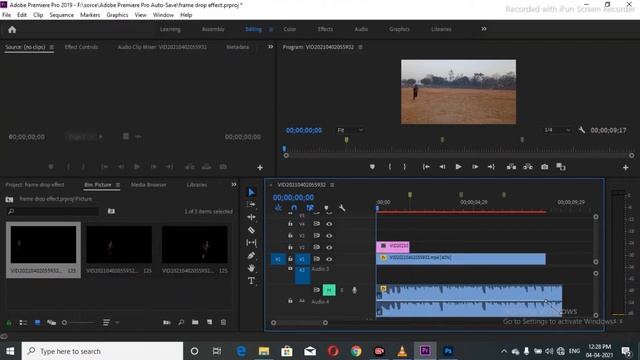Click Automate to Sequence icon
The image size is (640, 360).
pyautogui.click(x=167, y=322)
